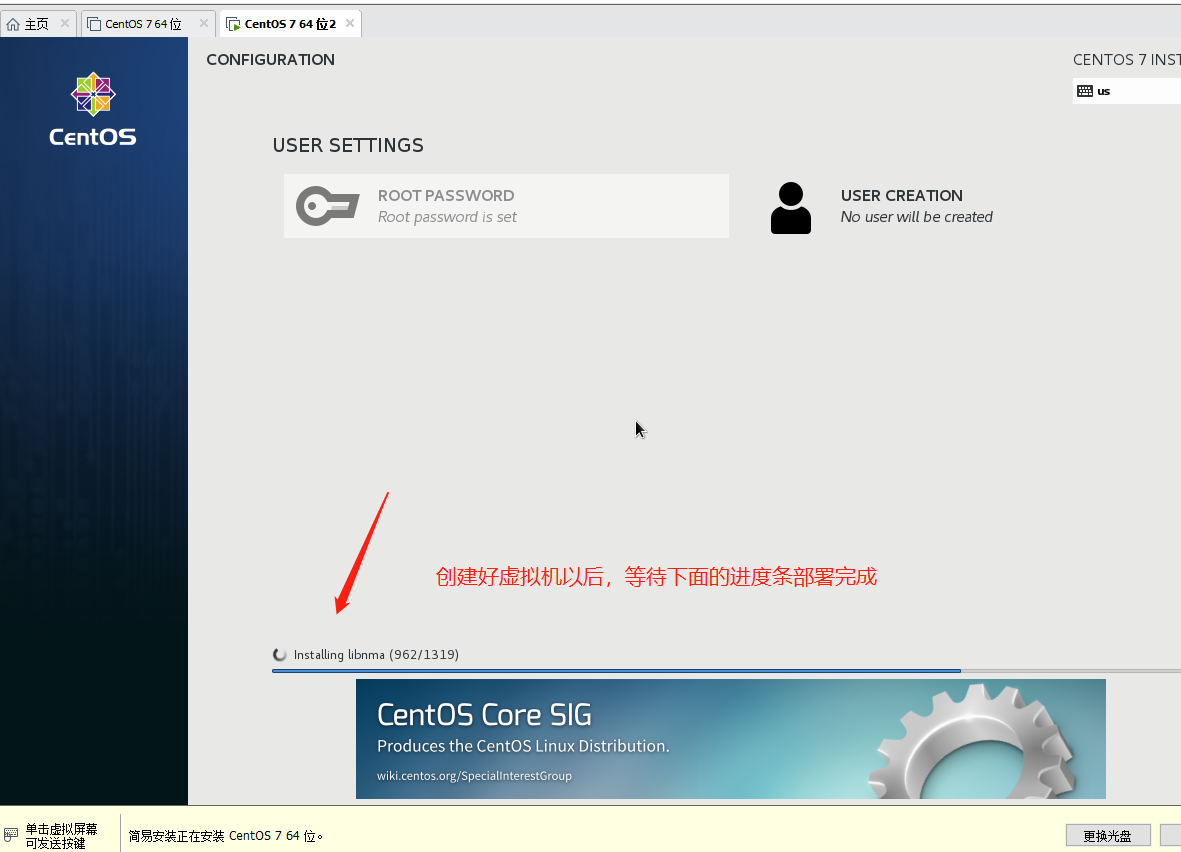Click the running VM icon on 位2 tab
Image resolution: width=1181 pixels, height=852 pixels.
(x=233, y=24)
